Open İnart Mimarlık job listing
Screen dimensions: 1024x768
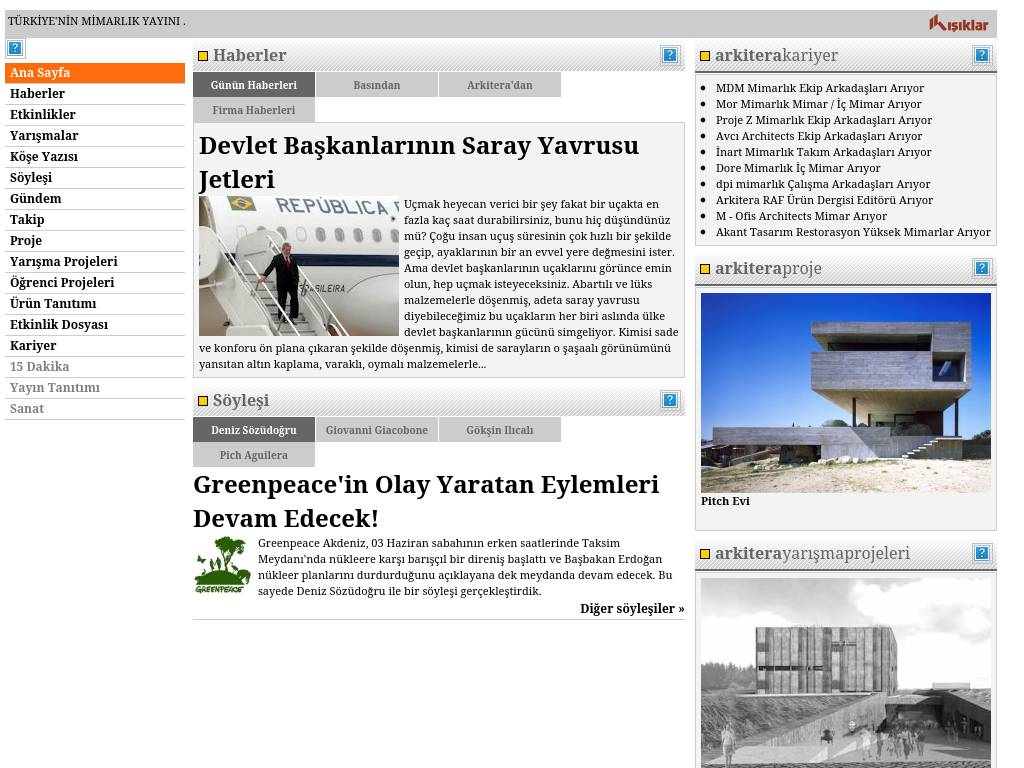click(824, 152)
